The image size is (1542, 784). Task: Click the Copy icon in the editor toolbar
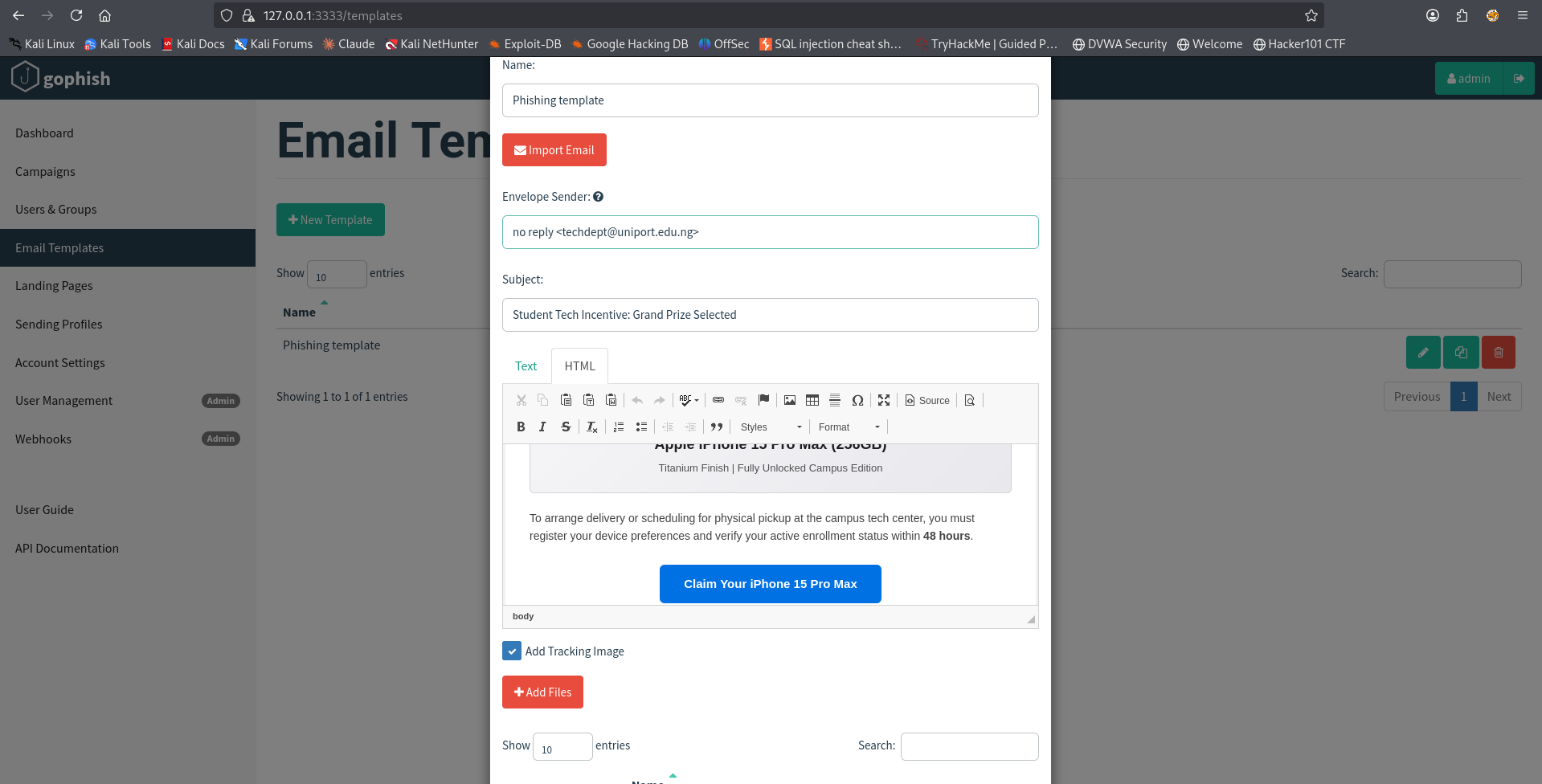pyautogui.click(x=543, y=400)
